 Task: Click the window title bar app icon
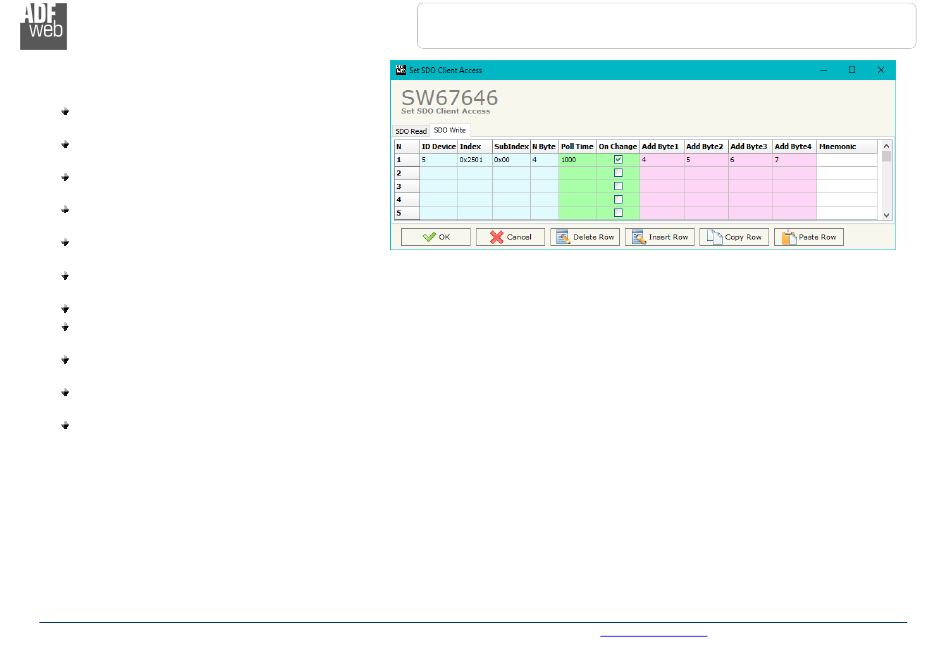point(400,70)
